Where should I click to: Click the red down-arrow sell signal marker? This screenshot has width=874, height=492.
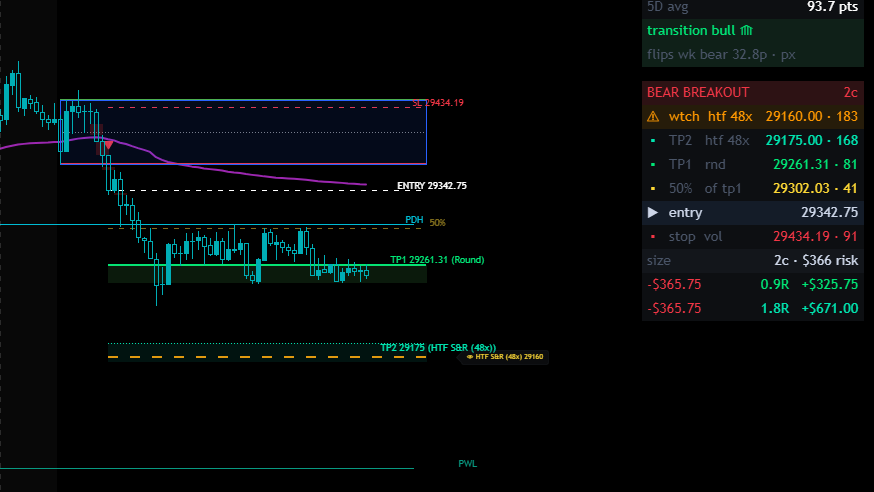(x=109, y=145)
